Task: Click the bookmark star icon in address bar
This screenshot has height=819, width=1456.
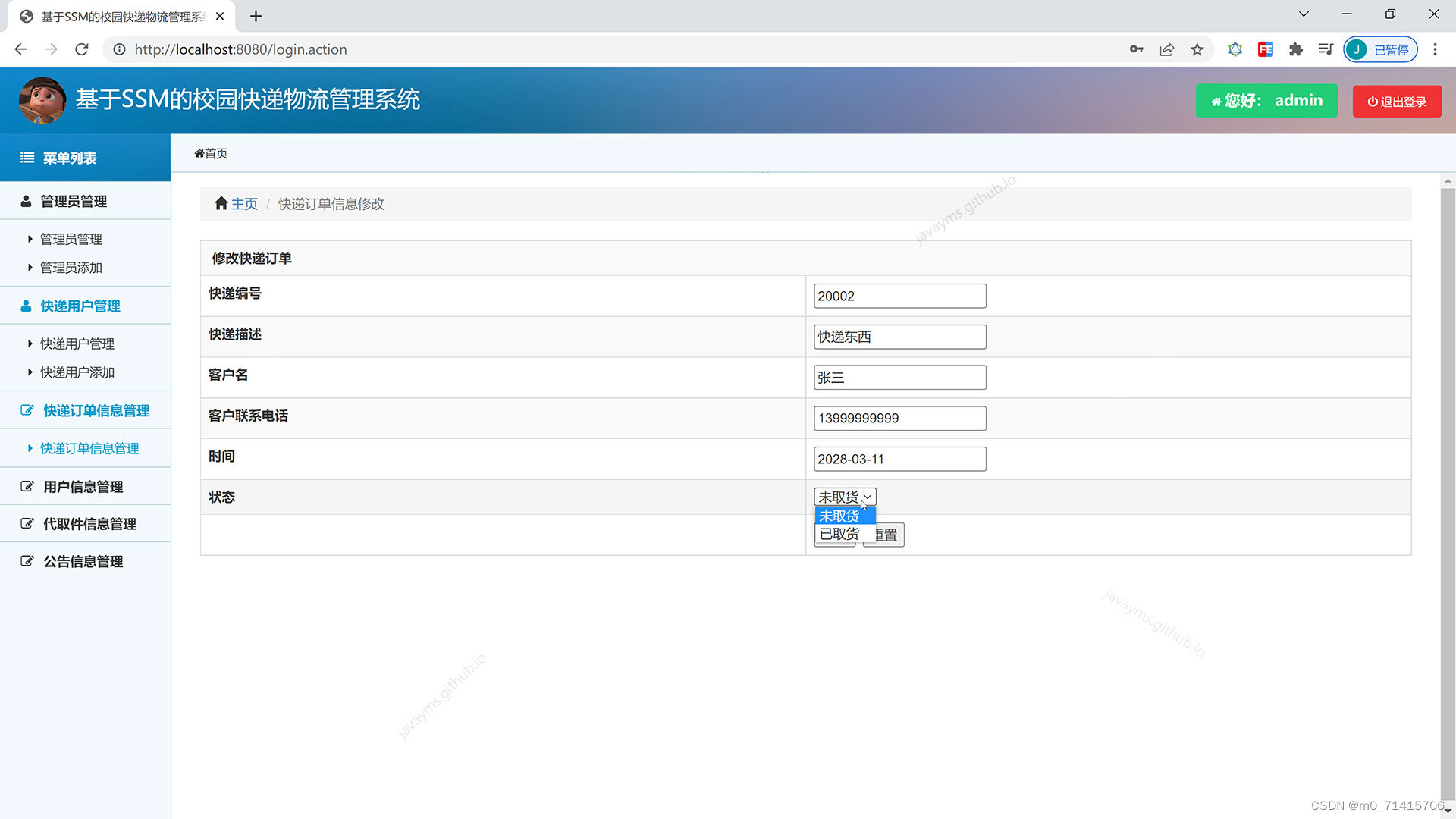Action: (1197, 50)
